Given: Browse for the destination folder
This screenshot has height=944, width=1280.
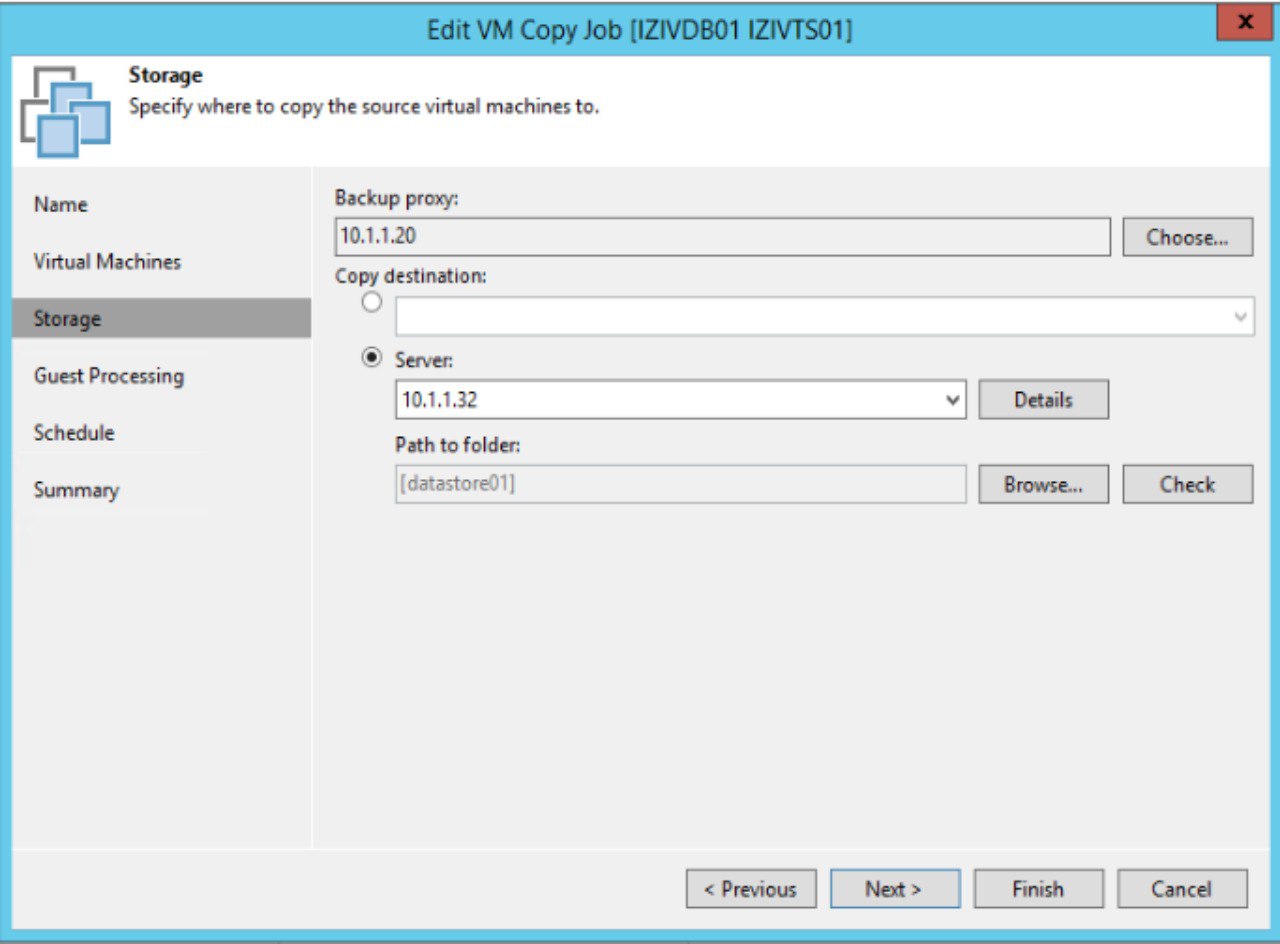Looking at the screenshot, I should point(1043,484).
